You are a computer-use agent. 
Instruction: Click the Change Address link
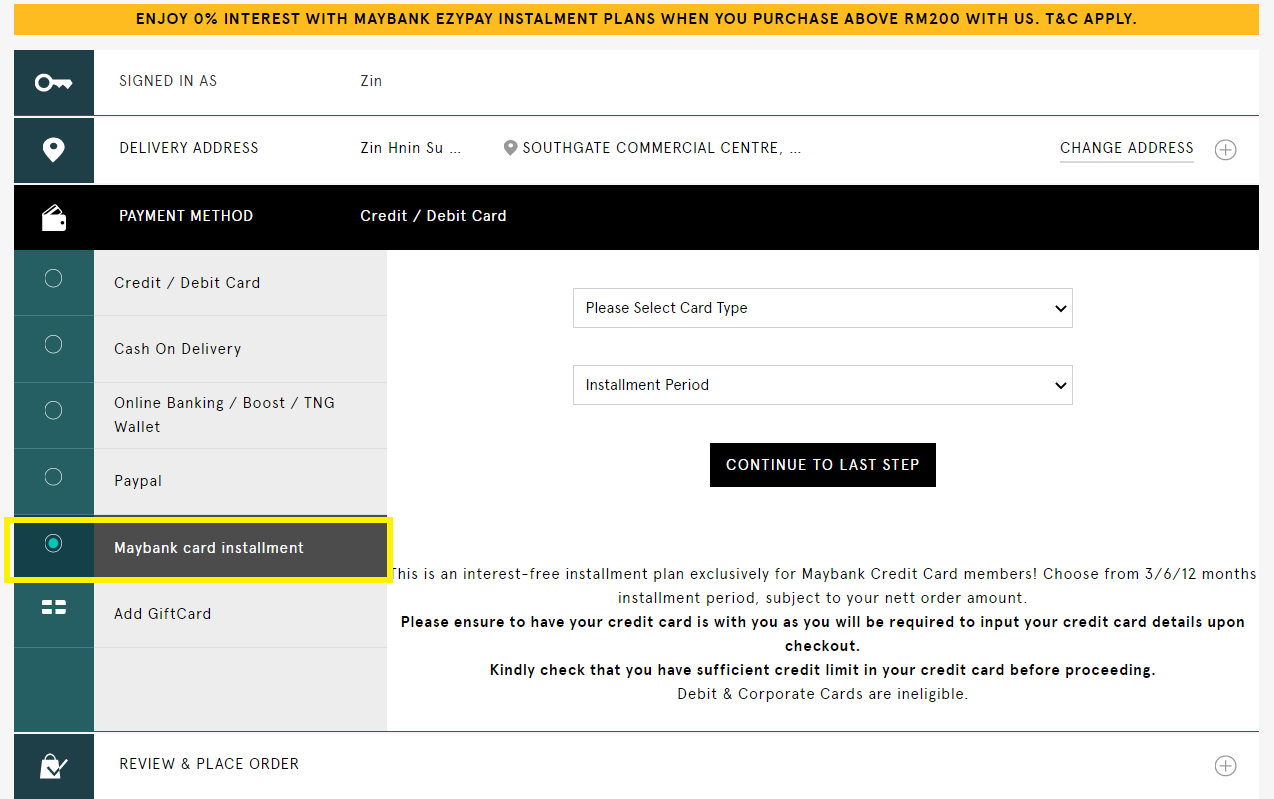1126,148
